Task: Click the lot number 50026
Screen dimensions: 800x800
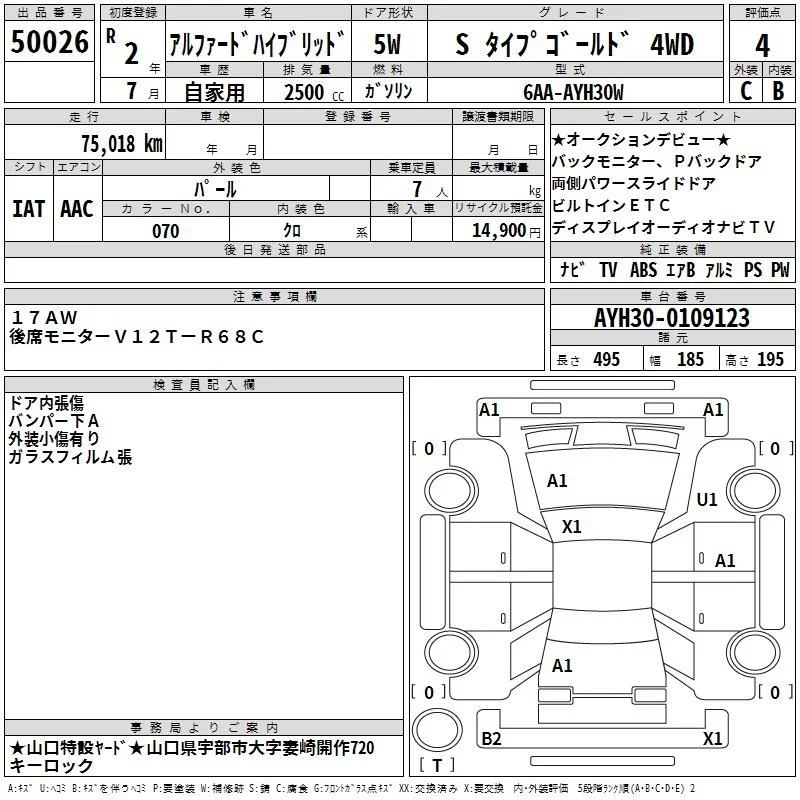Action: 48,43
